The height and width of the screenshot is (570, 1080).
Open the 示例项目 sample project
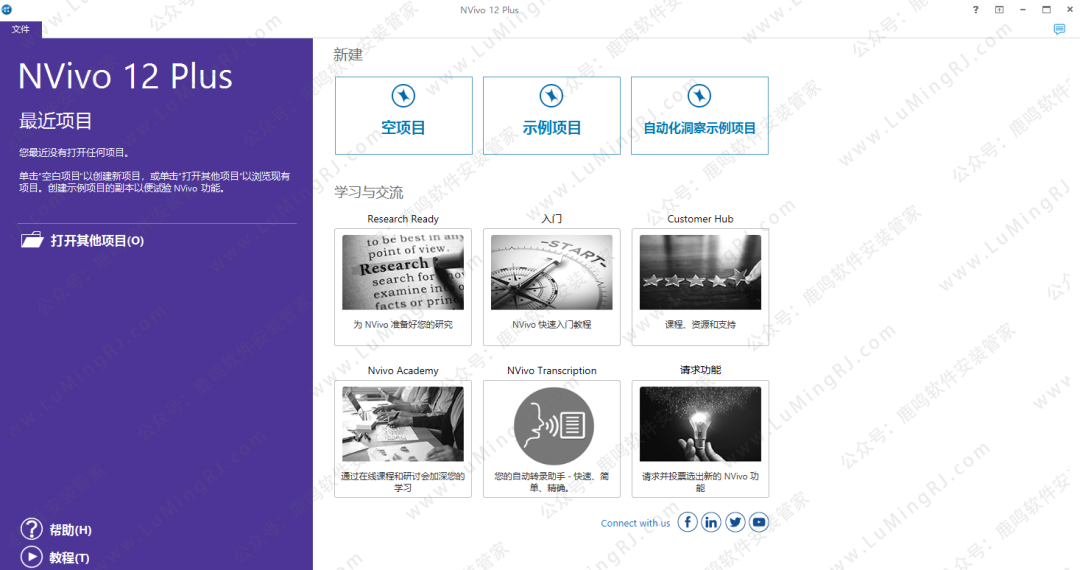tap(551, 128)
